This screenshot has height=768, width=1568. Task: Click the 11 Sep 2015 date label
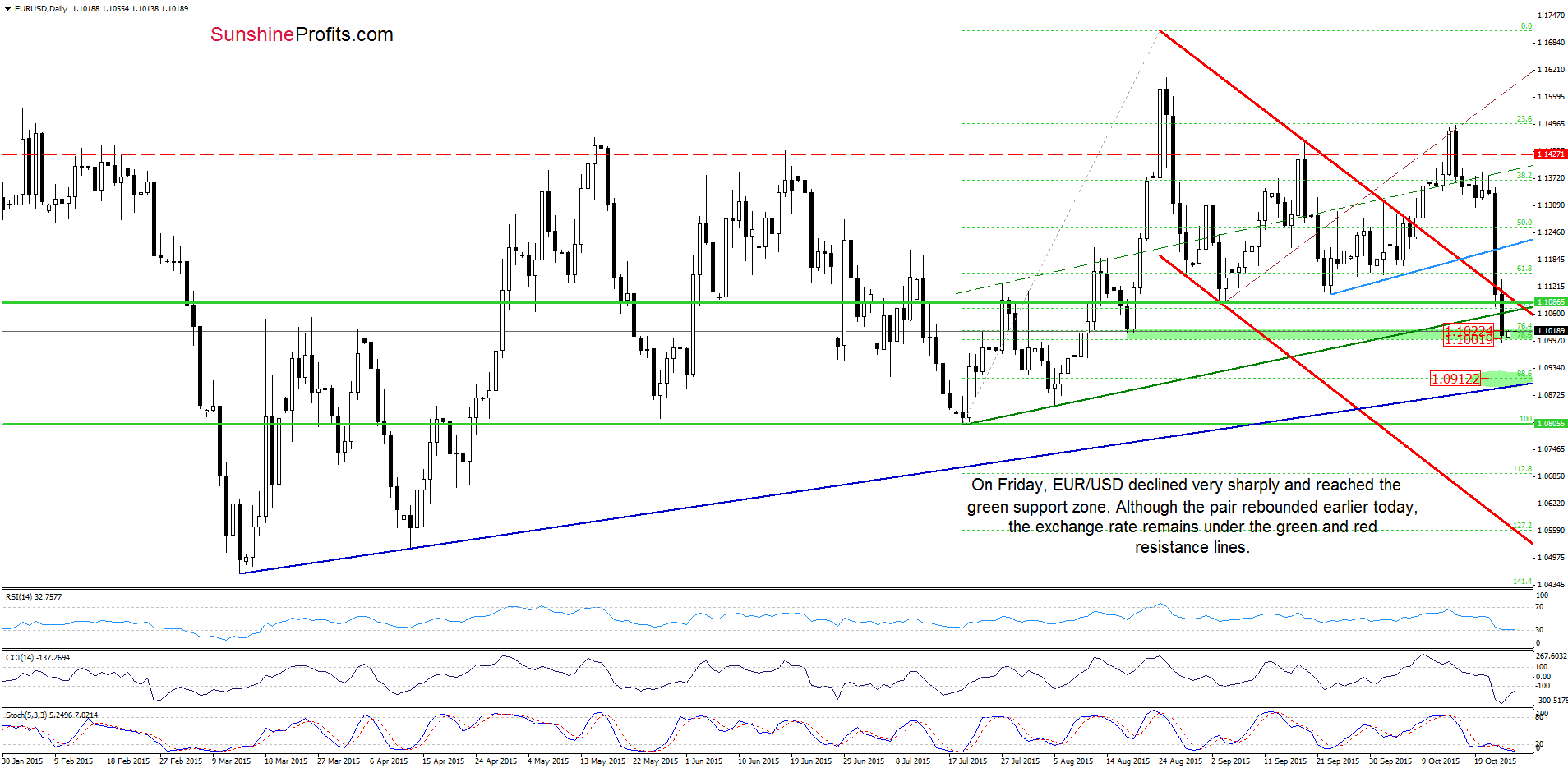[x=1285, y=761]
